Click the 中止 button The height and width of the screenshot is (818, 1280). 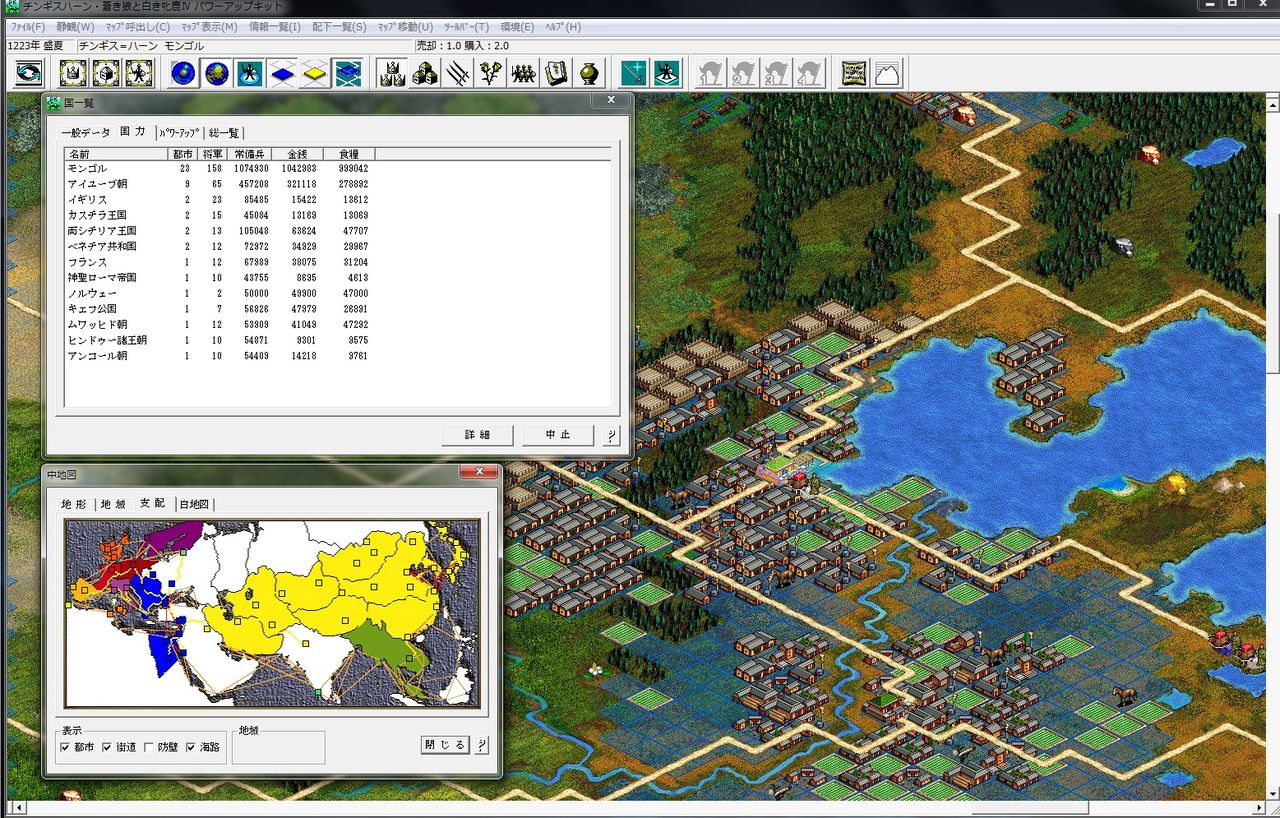[x=558, y=435]
